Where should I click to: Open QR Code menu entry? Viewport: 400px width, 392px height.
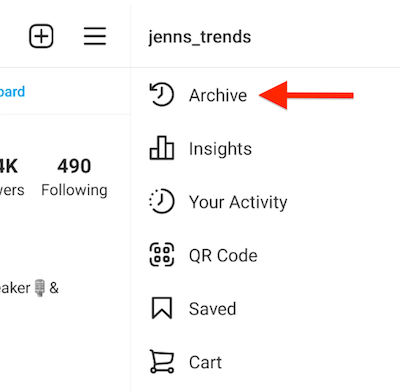[x=223, y=256]
